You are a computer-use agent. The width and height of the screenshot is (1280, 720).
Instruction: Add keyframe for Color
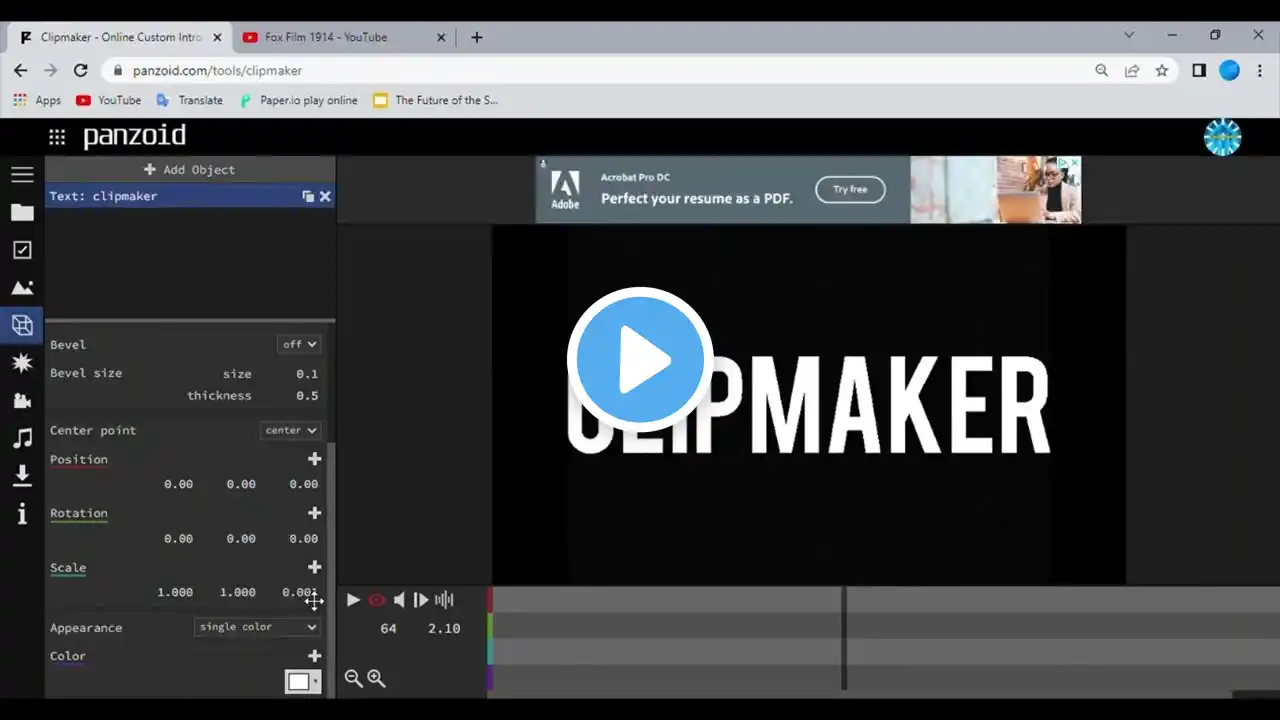point(314,656)
